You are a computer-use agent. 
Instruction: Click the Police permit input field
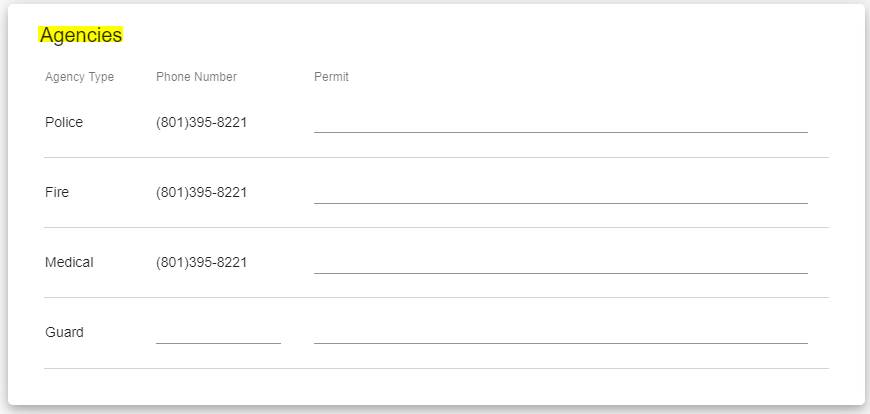tap(560, 122)
